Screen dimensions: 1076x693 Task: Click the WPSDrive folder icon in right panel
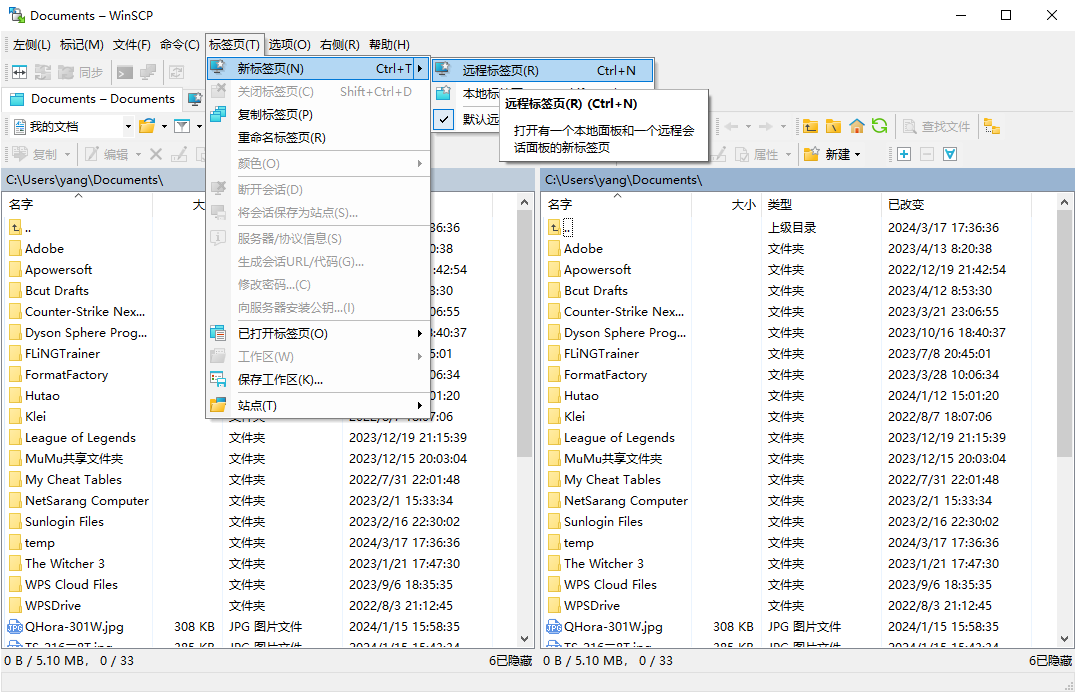click(554, 606)
